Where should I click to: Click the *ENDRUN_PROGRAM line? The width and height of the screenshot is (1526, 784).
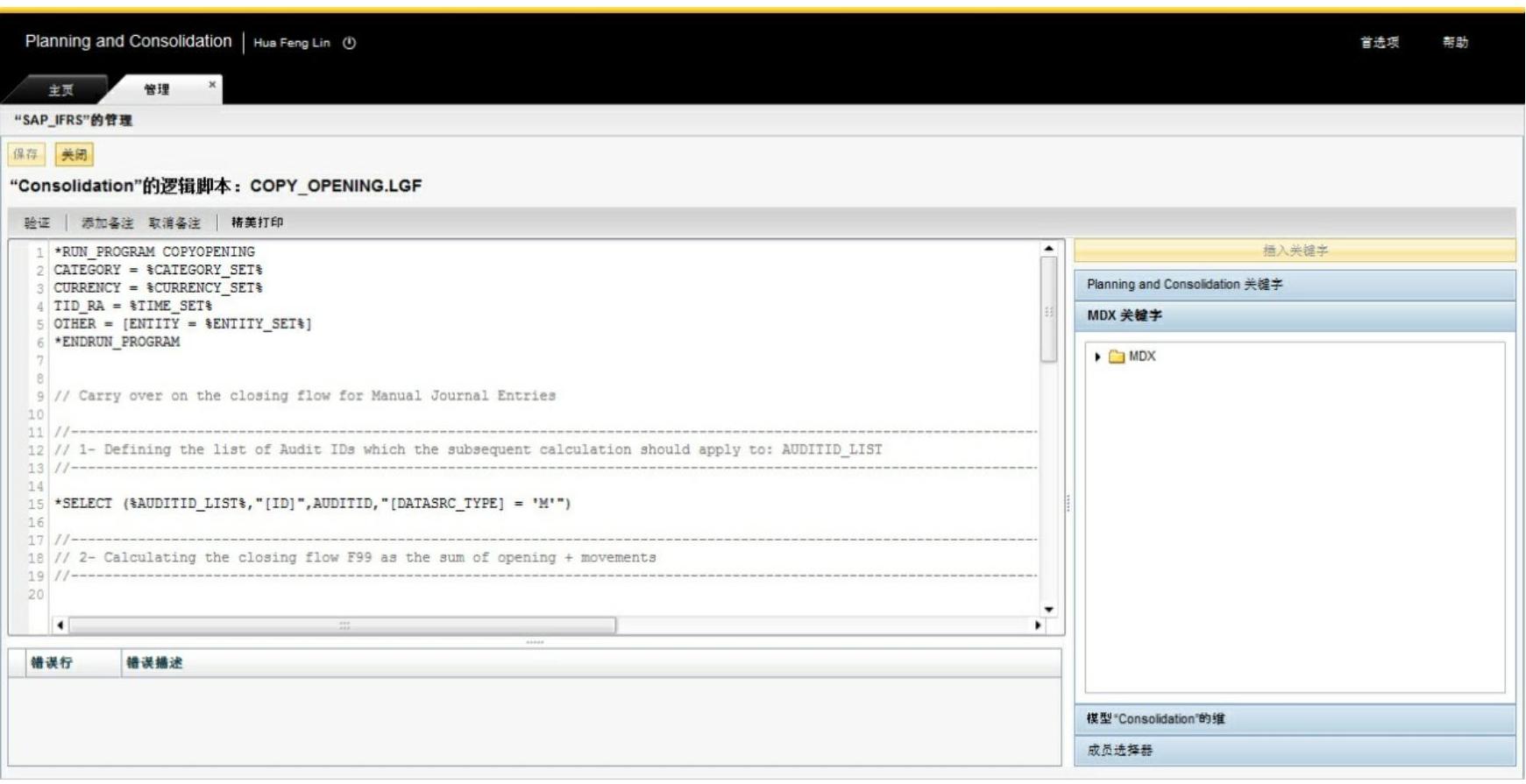(117, 343)
